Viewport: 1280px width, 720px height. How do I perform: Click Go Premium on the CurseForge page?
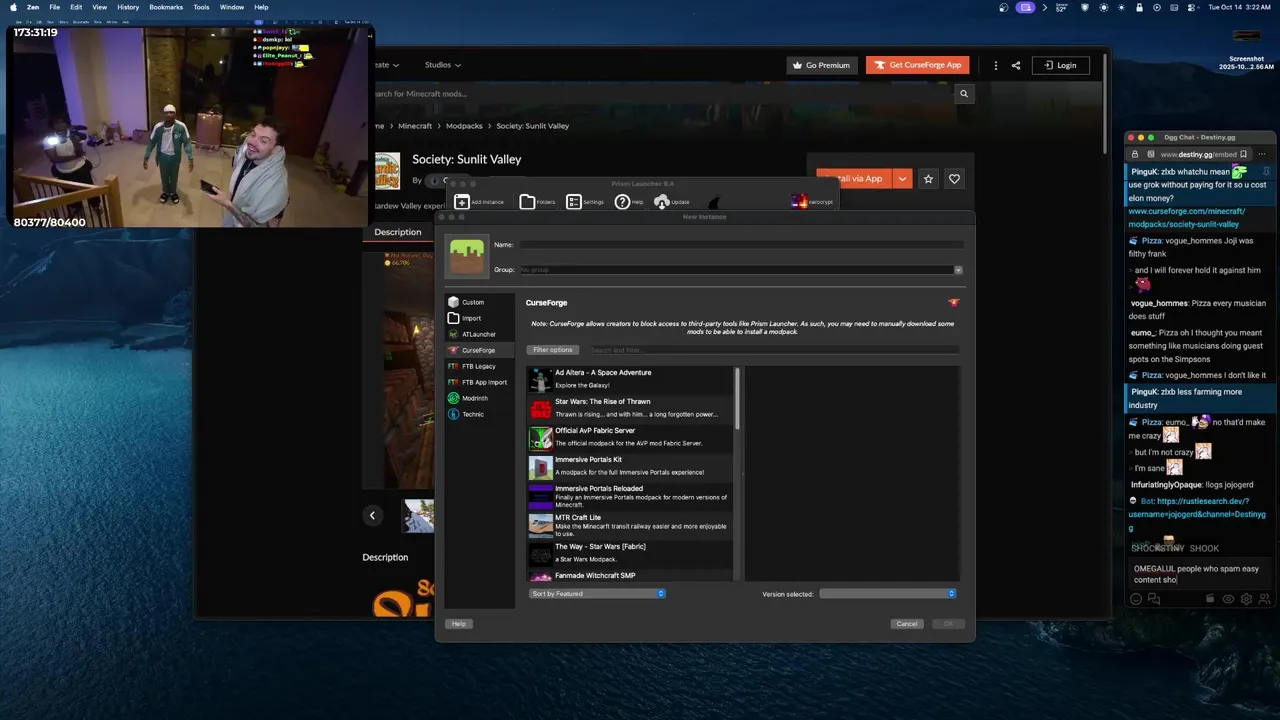click(x=821, y=65)
